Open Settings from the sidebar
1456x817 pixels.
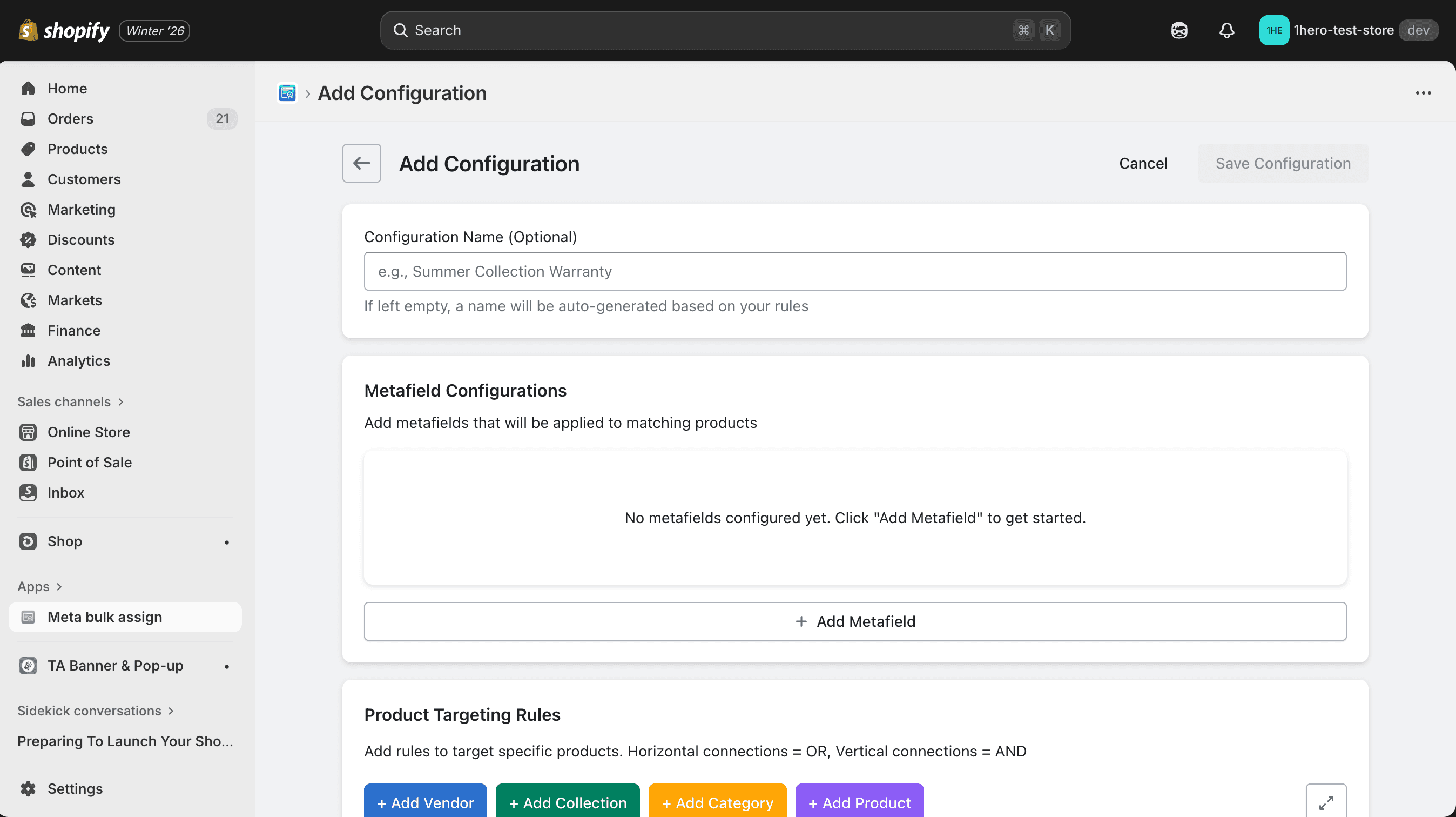tap(74, 788)
